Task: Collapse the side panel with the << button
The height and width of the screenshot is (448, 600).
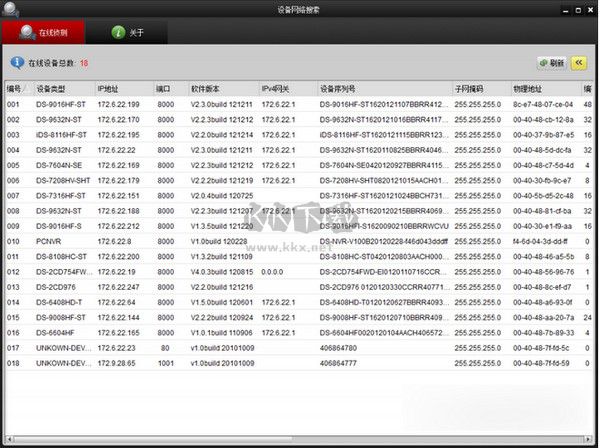Action: (579, 62)
